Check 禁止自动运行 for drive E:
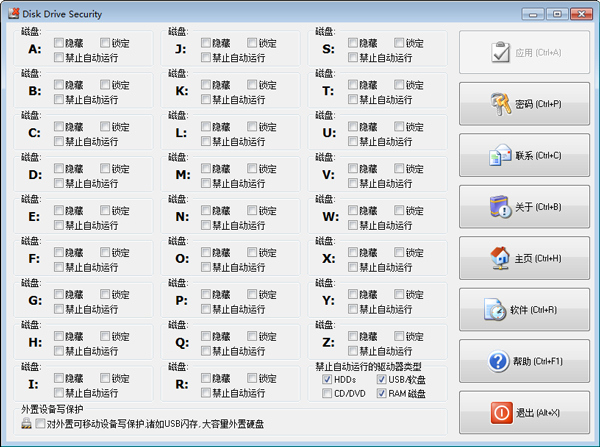 59,225
